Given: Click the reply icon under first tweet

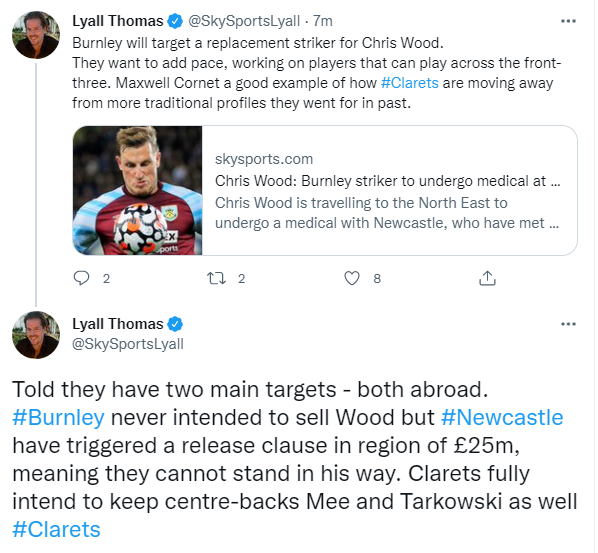Looking at the screenshot, I should point(81,278).
